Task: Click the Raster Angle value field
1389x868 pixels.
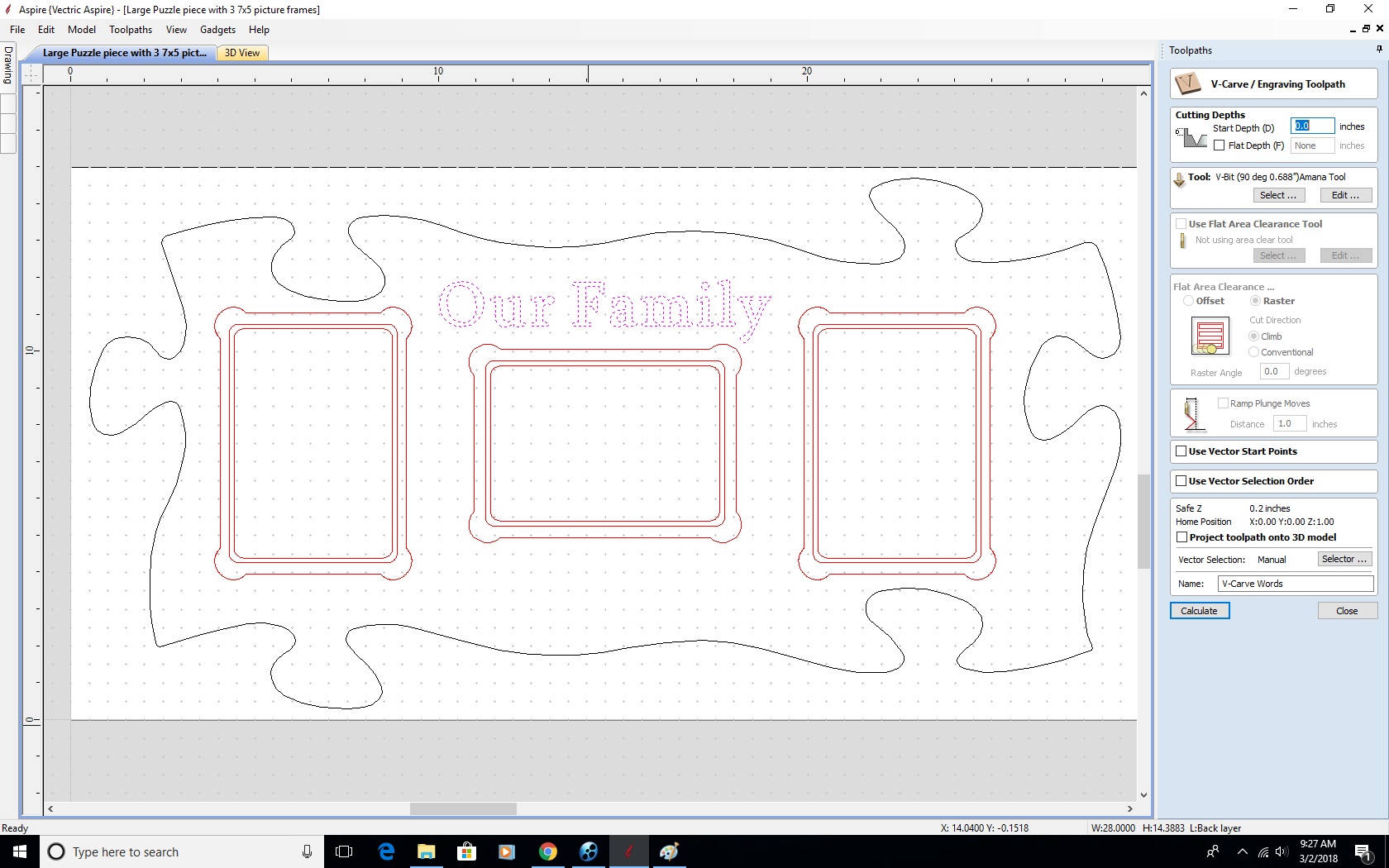Action: pos(1274,372)
